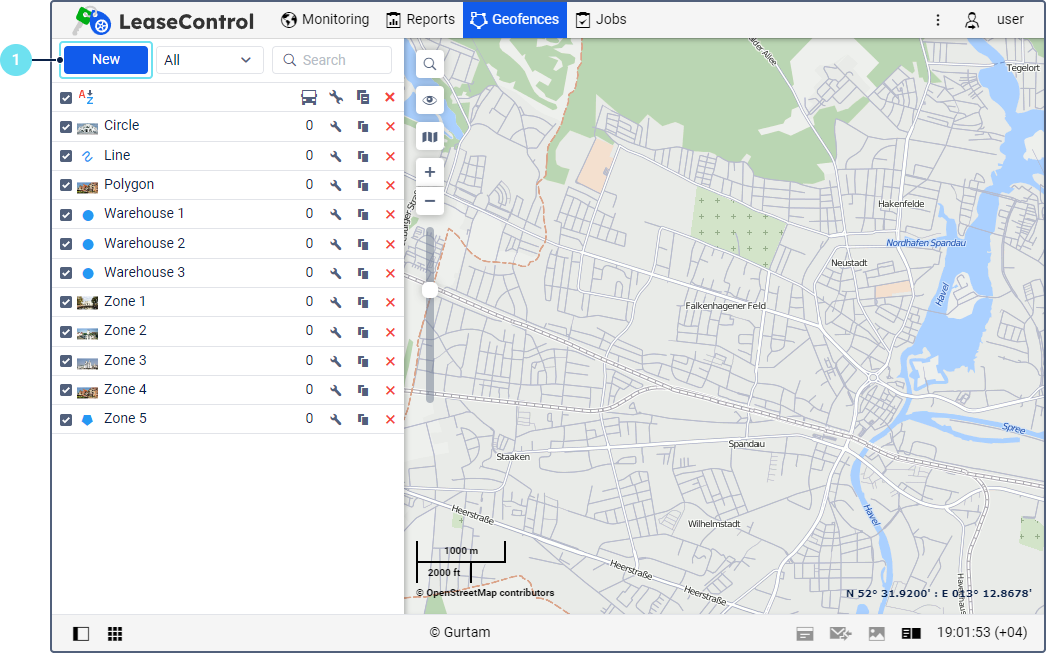Create a New geofence
The height and width of the screenshot is (653, 1046).
(x=105, y=59)
